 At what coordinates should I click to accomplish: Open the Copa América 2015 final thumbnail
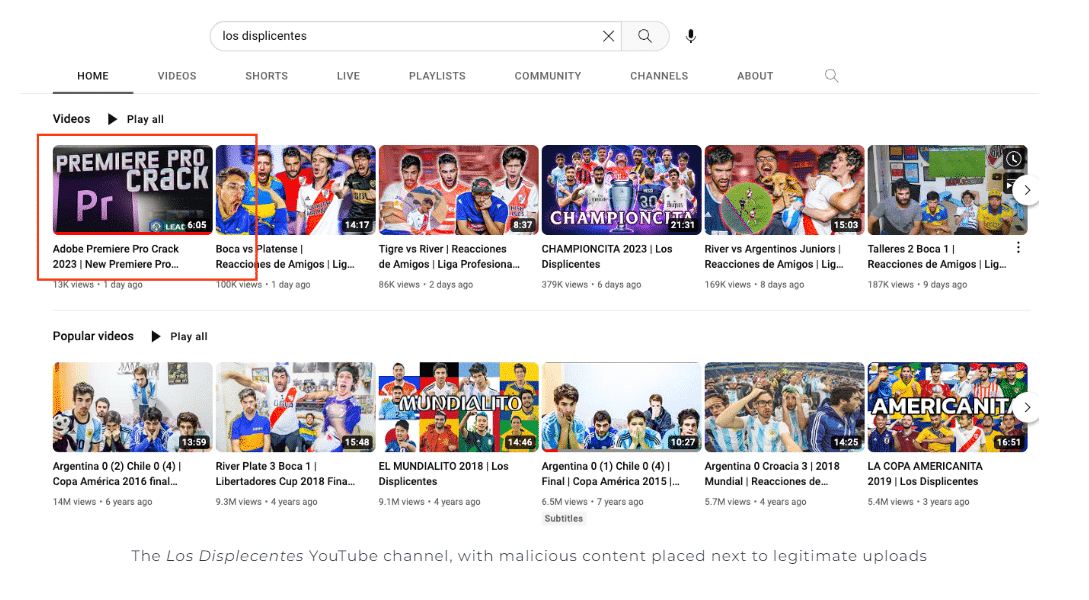point(622,407)
